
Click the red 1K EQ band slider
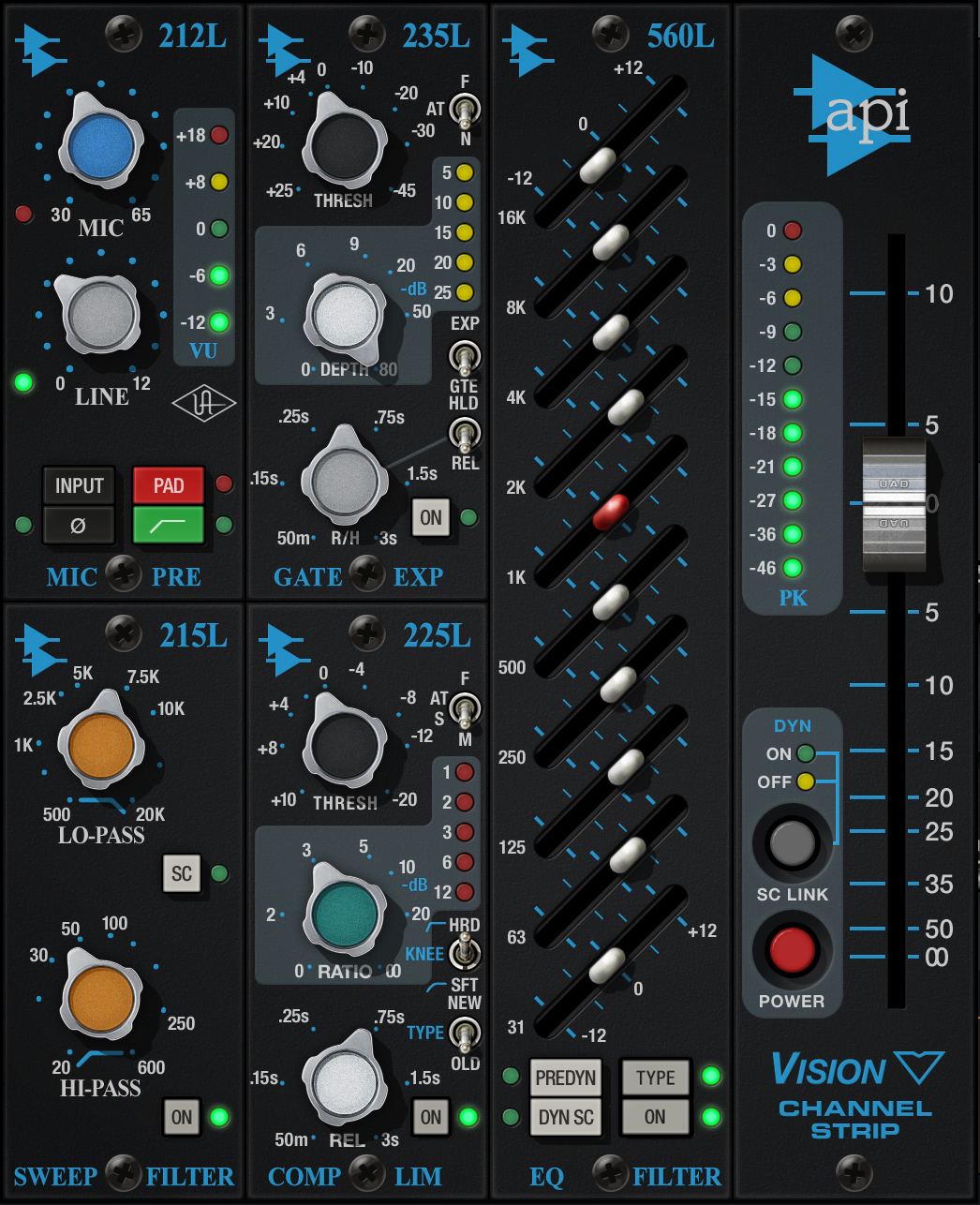point(611,512)
